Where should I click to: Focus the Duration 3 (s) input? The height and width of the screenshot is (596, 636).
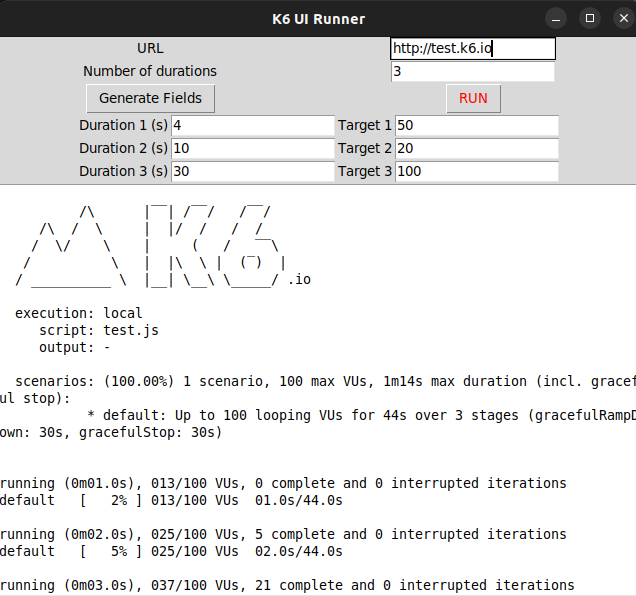[x=252, y=171]
